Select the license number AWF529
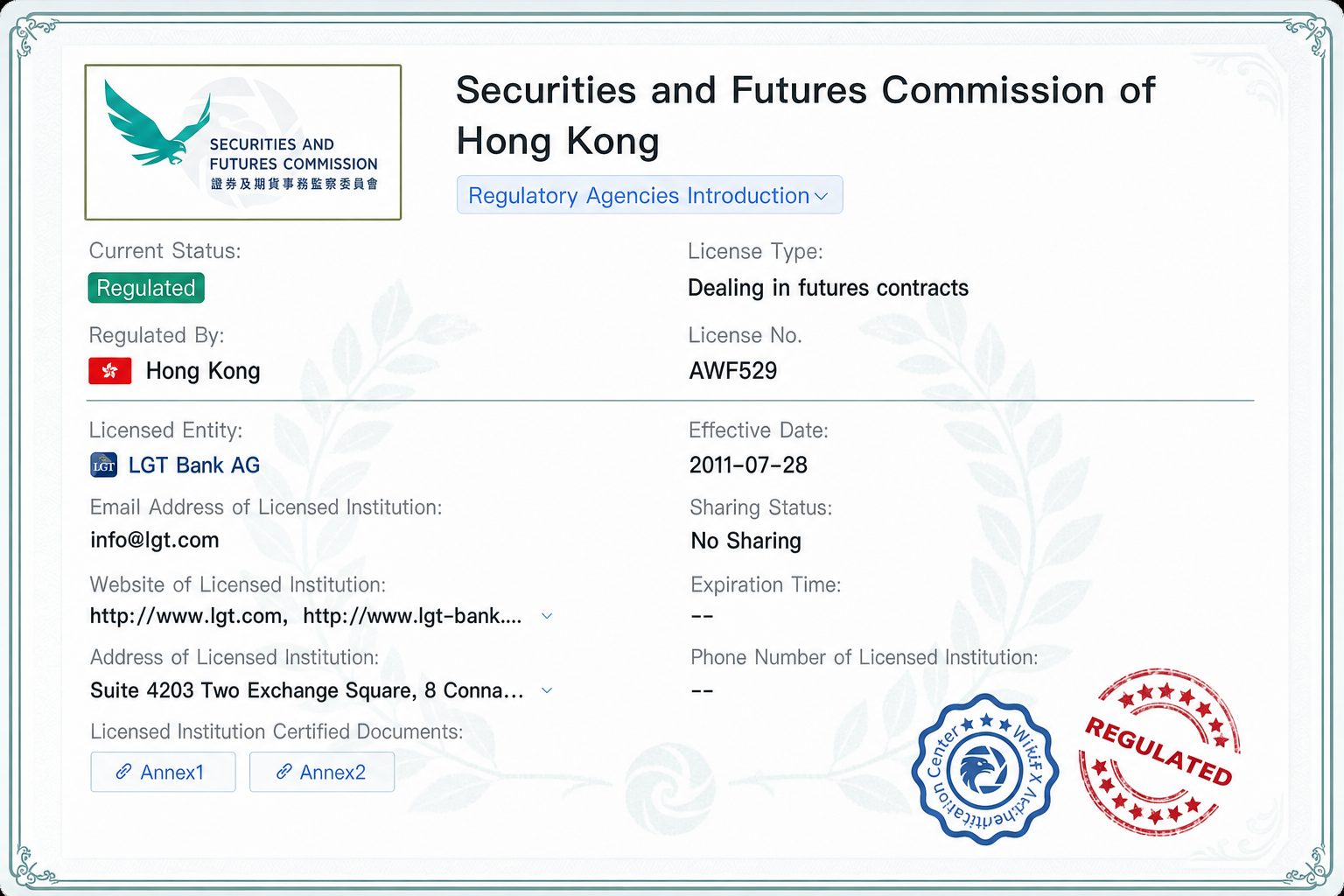The width and height of the screenshot is (1344, 896). tap(733, 371)
